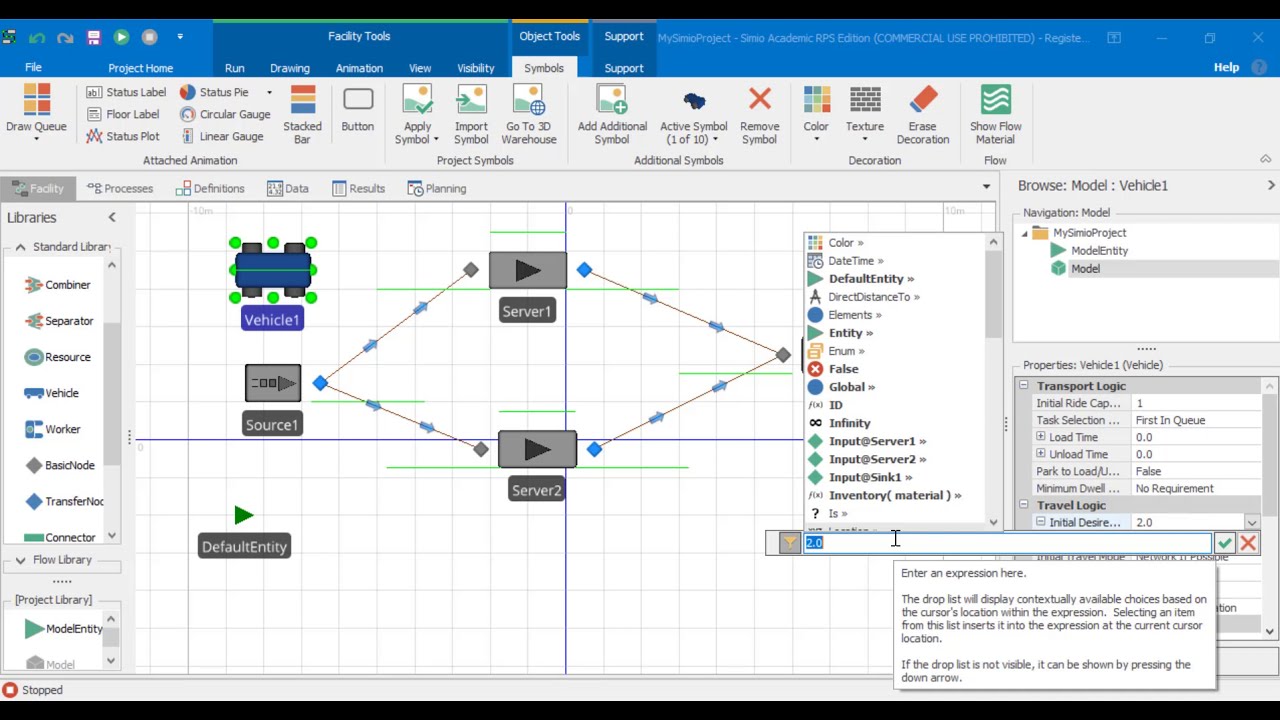
Task: Select the Source1 object
Action: point(273,383)
